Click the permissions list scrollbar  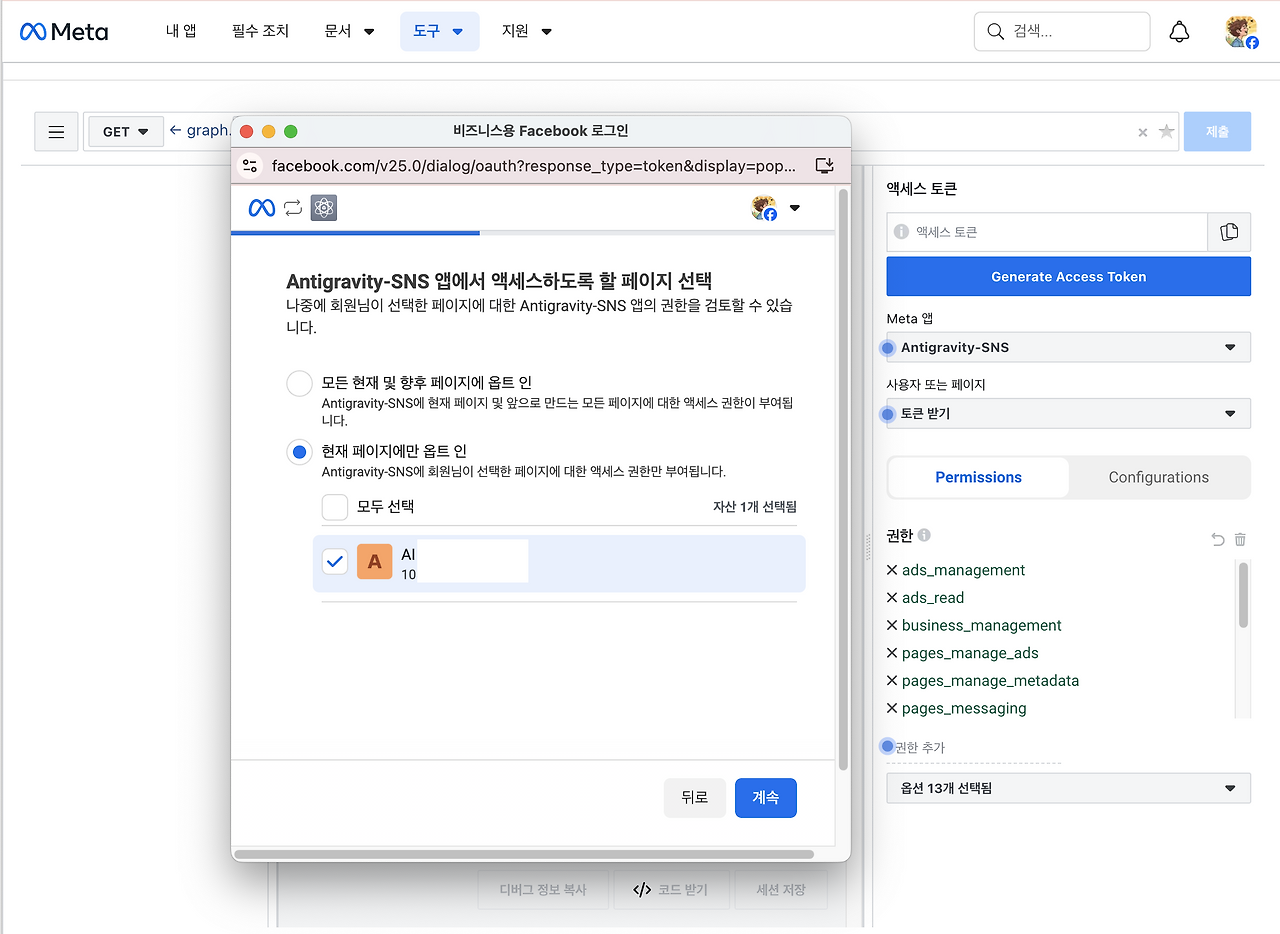click(x=1243, y=595)
